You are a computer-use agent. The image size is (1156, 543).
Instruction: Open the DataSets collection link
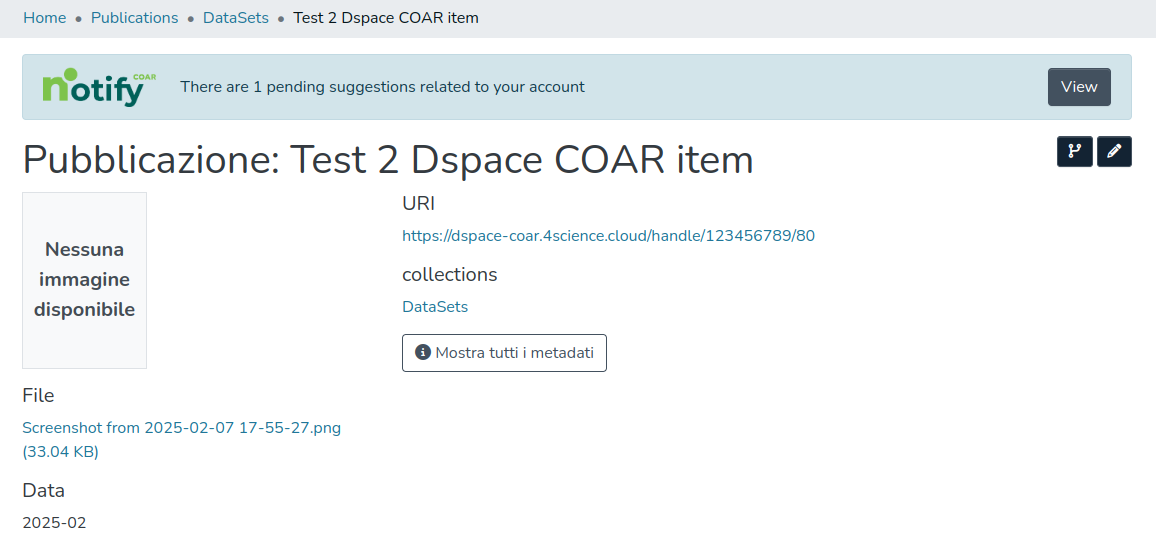(x=435, y=307)
